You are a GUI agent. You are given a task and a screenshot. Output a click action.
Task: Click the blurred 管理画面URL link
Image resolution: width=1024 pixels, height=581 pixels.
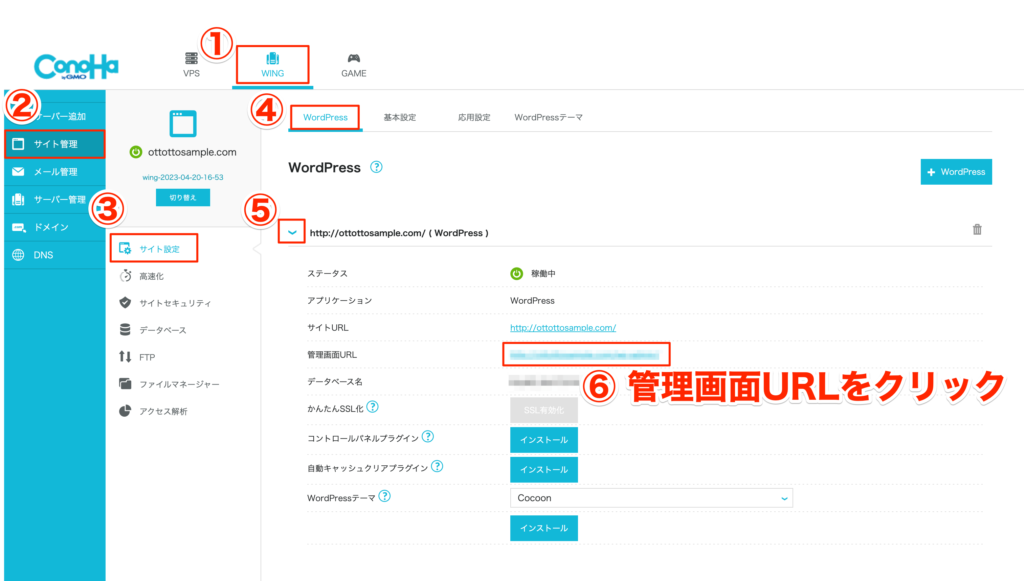(x=585, y=354)
